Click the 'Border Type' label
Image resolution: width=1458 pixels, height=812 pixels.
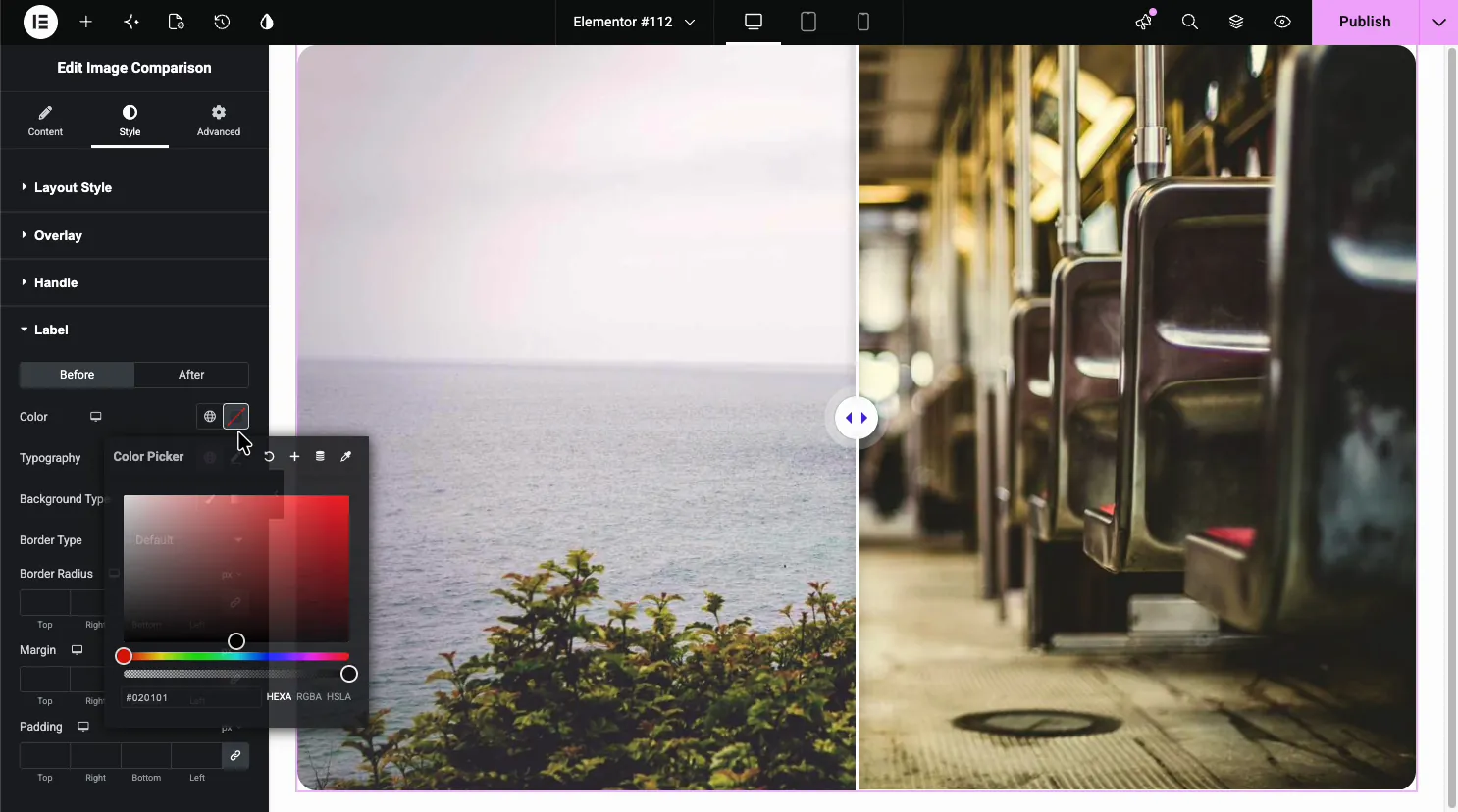point(51,540)
